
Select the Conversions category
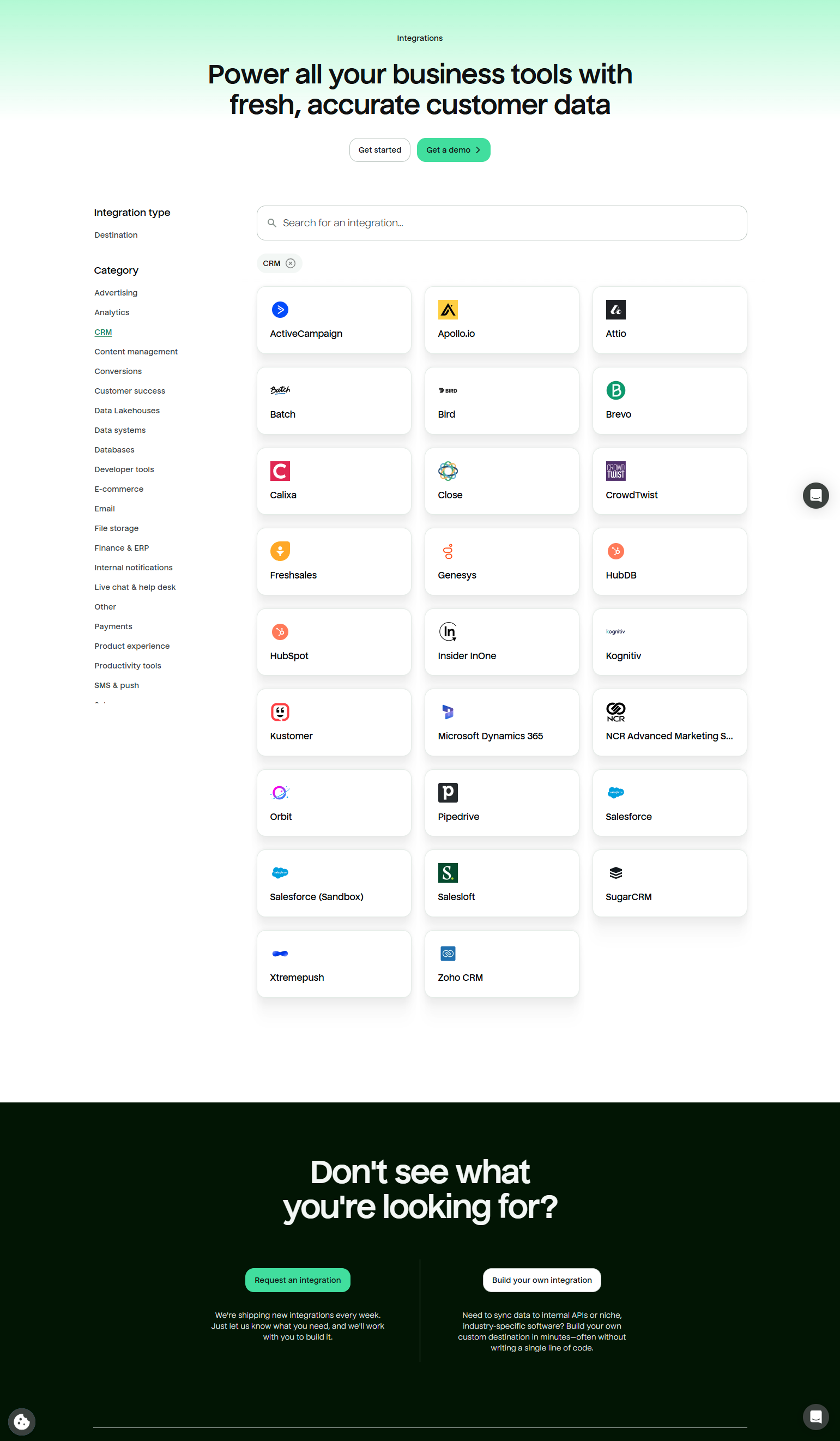pos(118,371)
